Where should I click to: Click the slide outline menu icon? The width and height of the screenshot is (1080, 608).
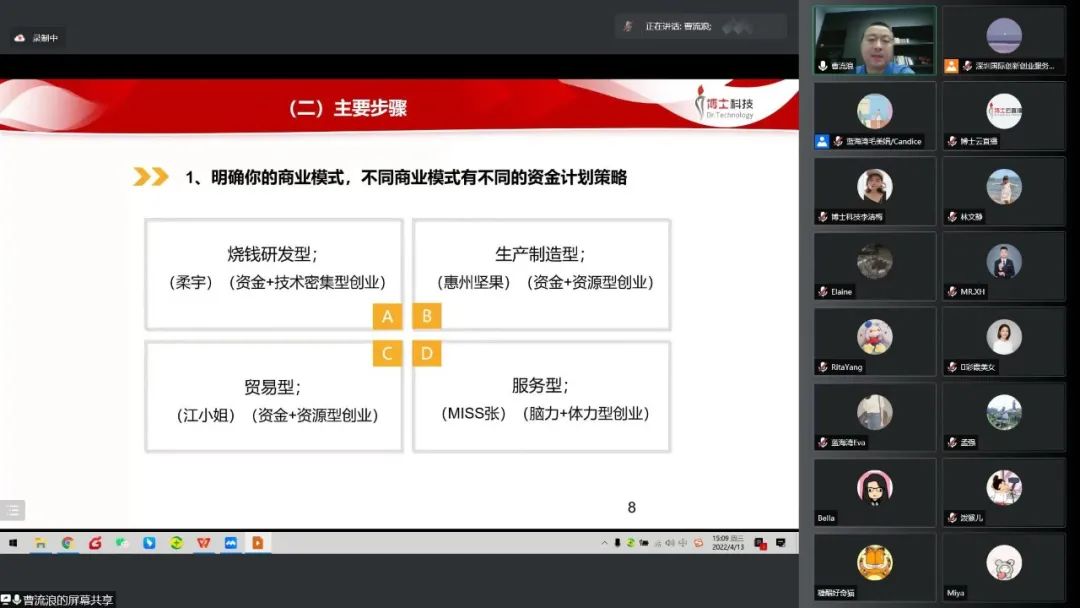coord(12,510)
